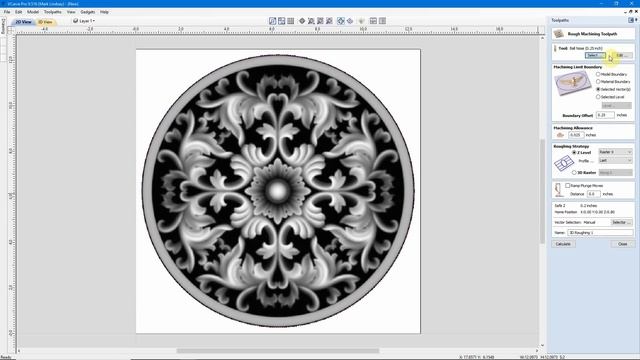The width and height of the screenshot is (640, 360).
Task: Open the Gadgets menu
Action: tap(88, 12)
